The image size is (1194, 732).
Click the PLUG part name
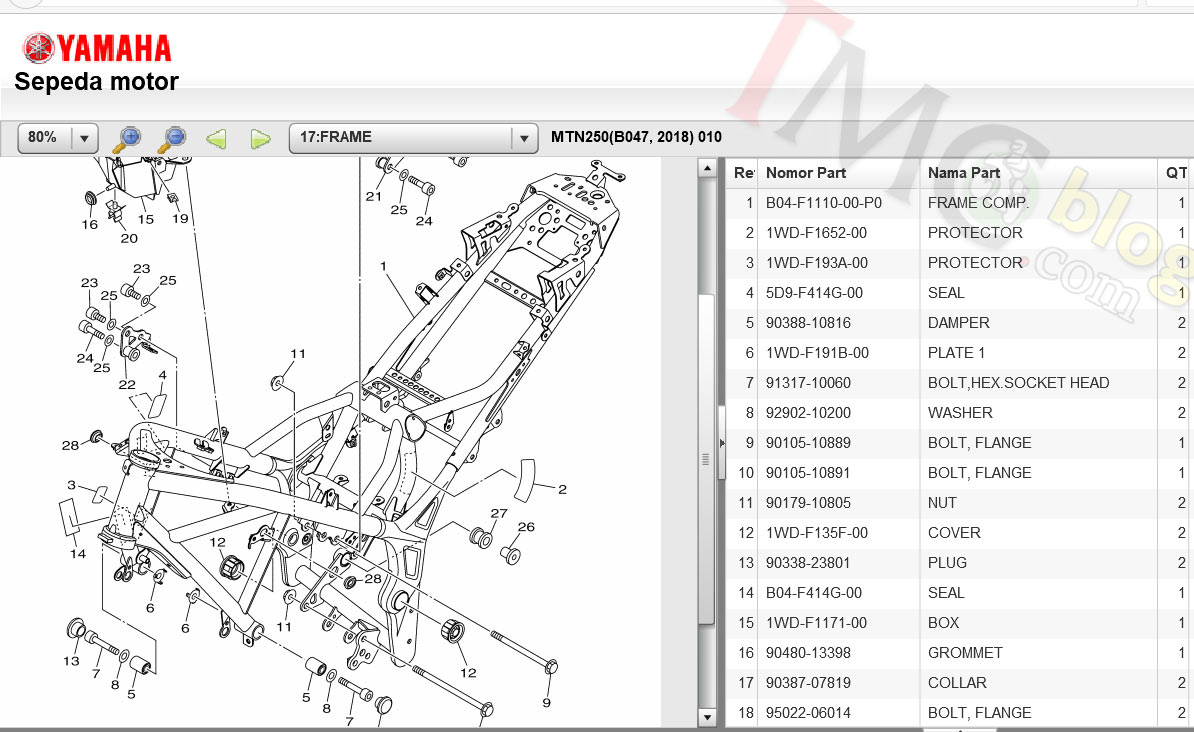tap(947, 563)
